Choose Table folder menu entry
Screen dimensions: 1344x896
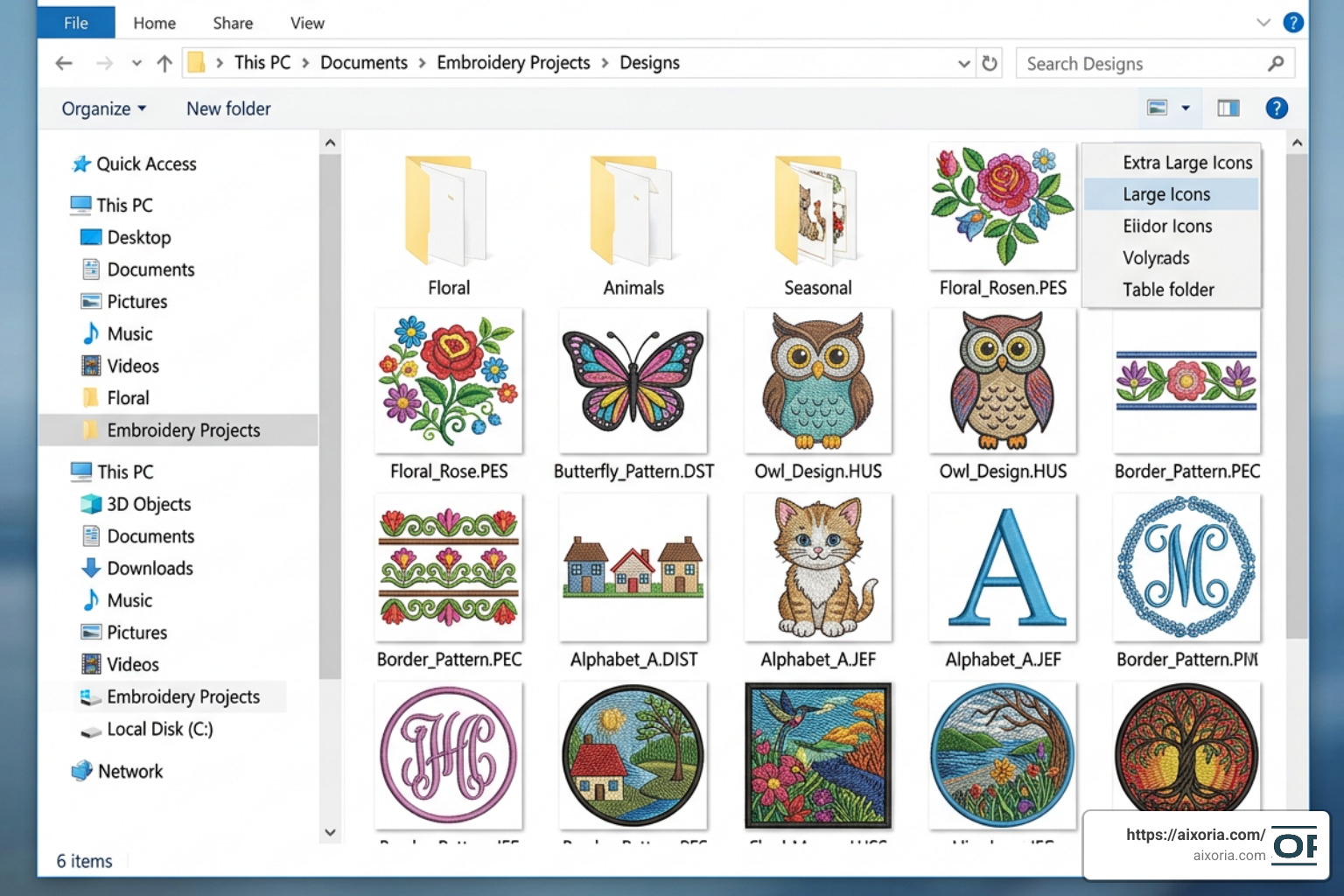pyautogui.click(x=1171, y=290)
